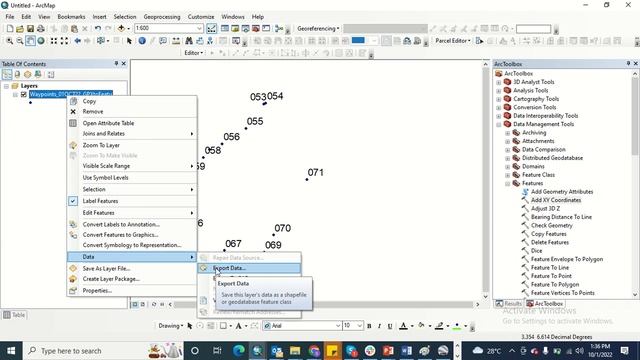This screenshot has width=640, height=360.
Task: Click Fixed Zoom In arrows
Action: [x=53, y=41]
